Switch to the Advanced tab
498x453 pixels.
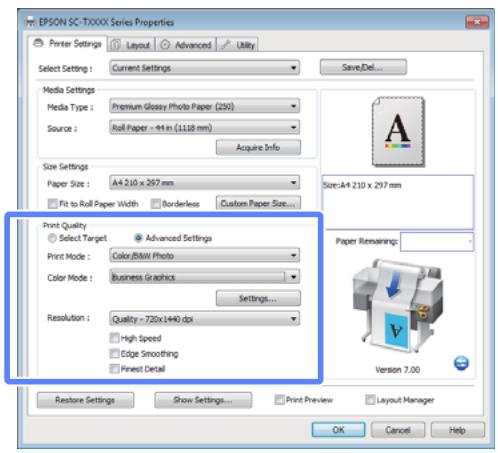(x=186, y=45)
